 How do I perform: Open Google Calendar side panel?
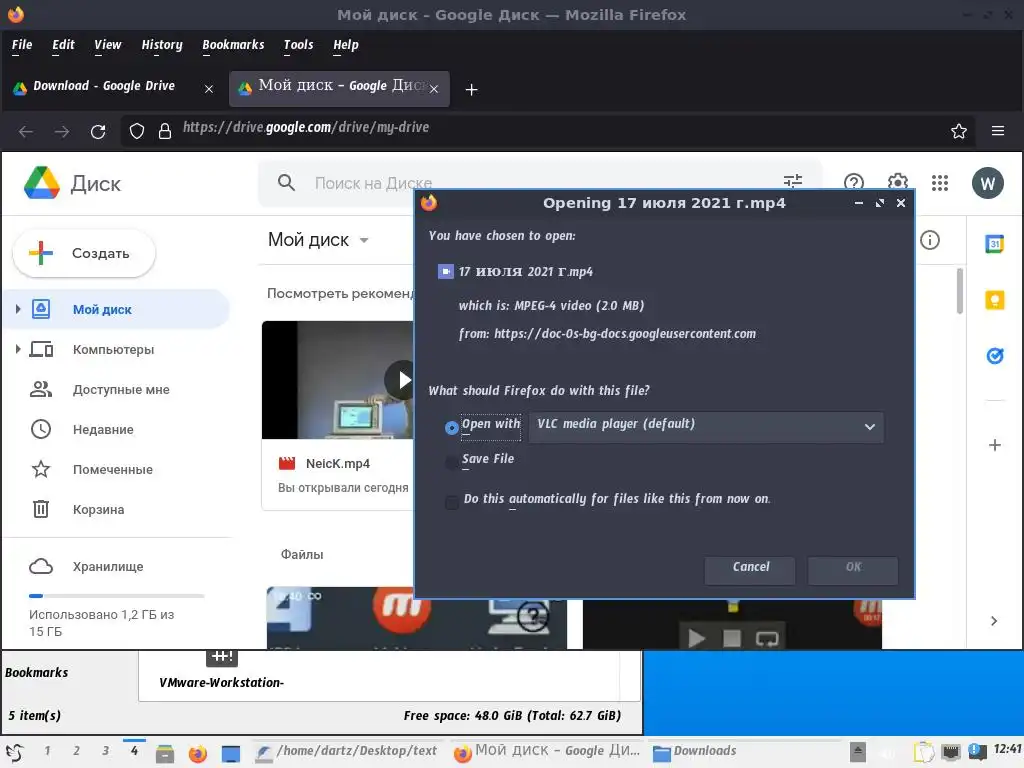(994, 244)
